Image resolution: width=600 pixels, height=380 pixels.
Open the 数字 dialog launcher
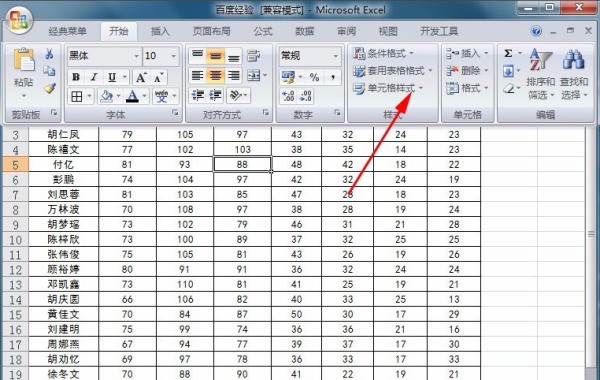coord(337,113)
